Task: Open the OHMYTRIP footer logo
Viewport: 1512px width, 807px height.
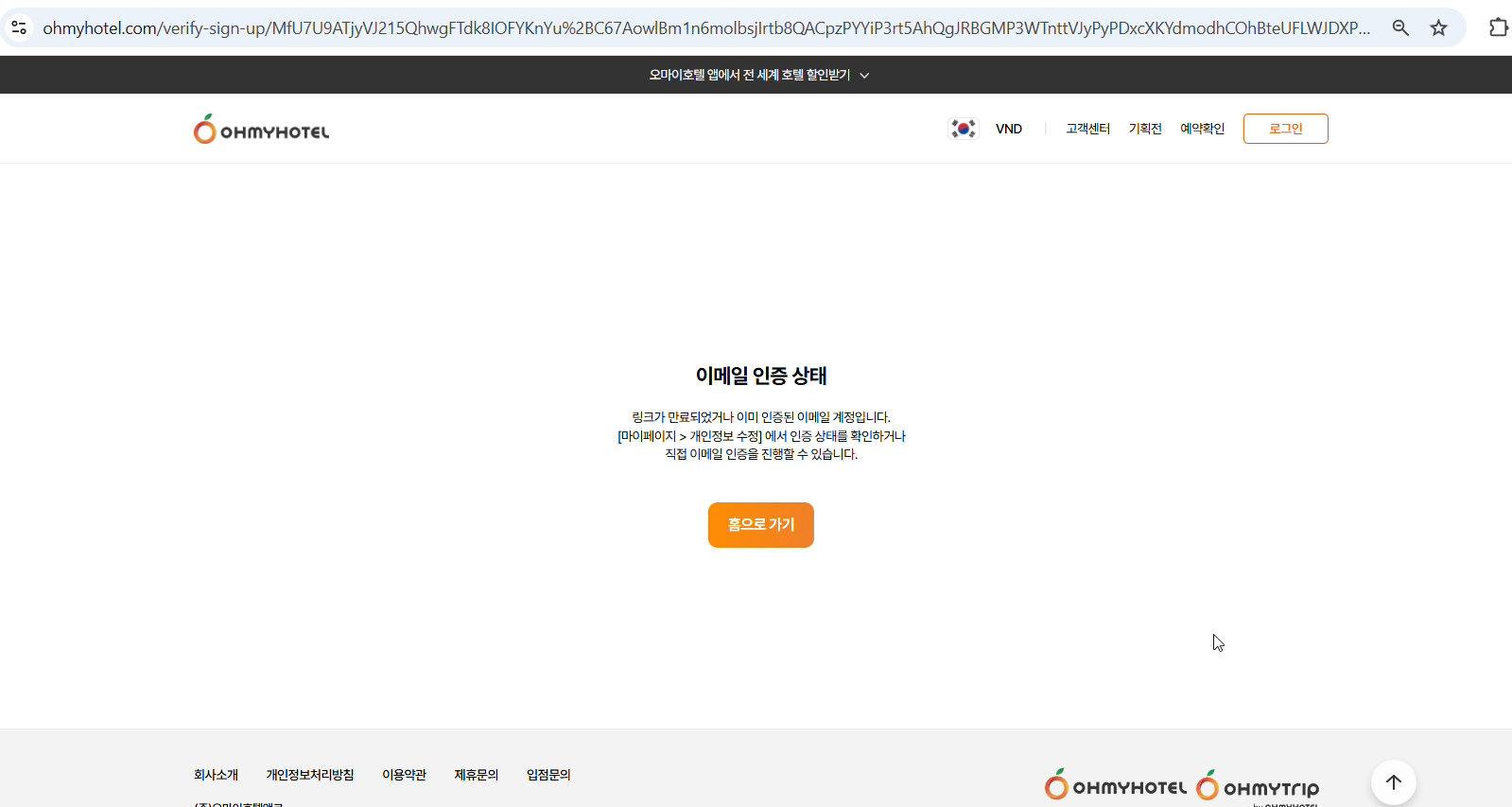Action: (1258, 787)
